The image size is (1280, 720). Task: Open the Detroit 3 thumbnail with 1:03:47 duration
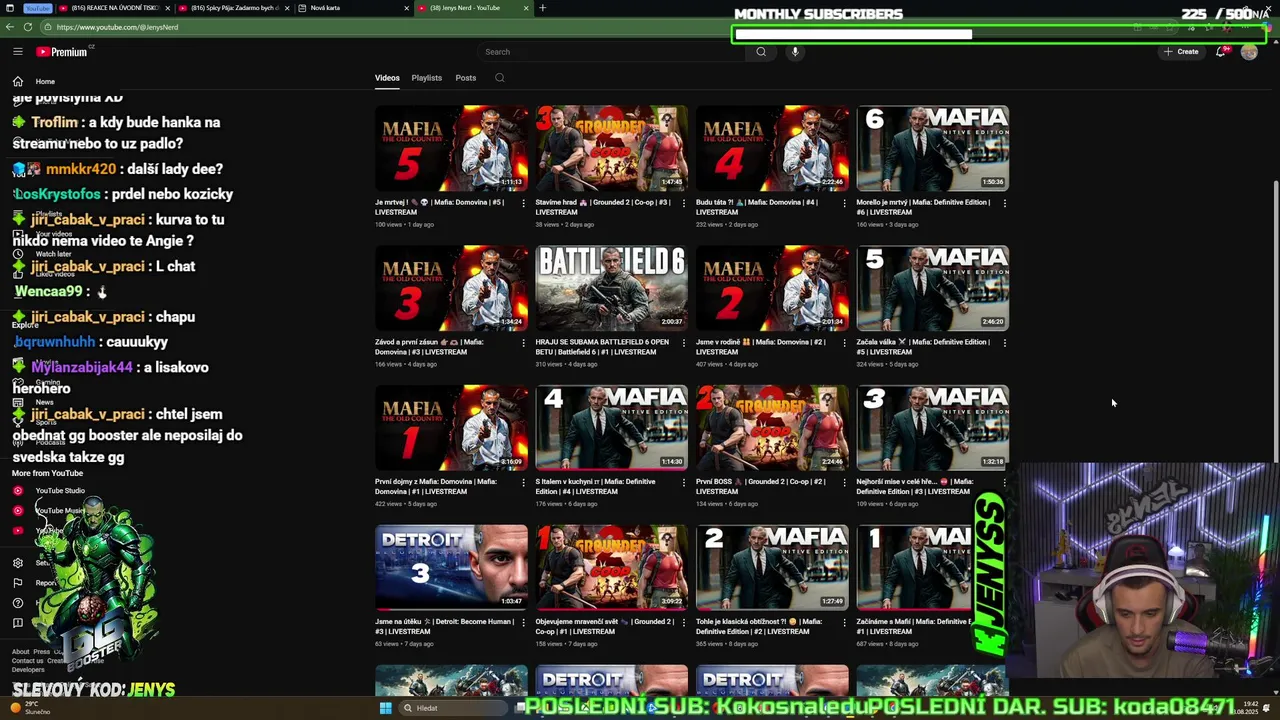(451, 567)
